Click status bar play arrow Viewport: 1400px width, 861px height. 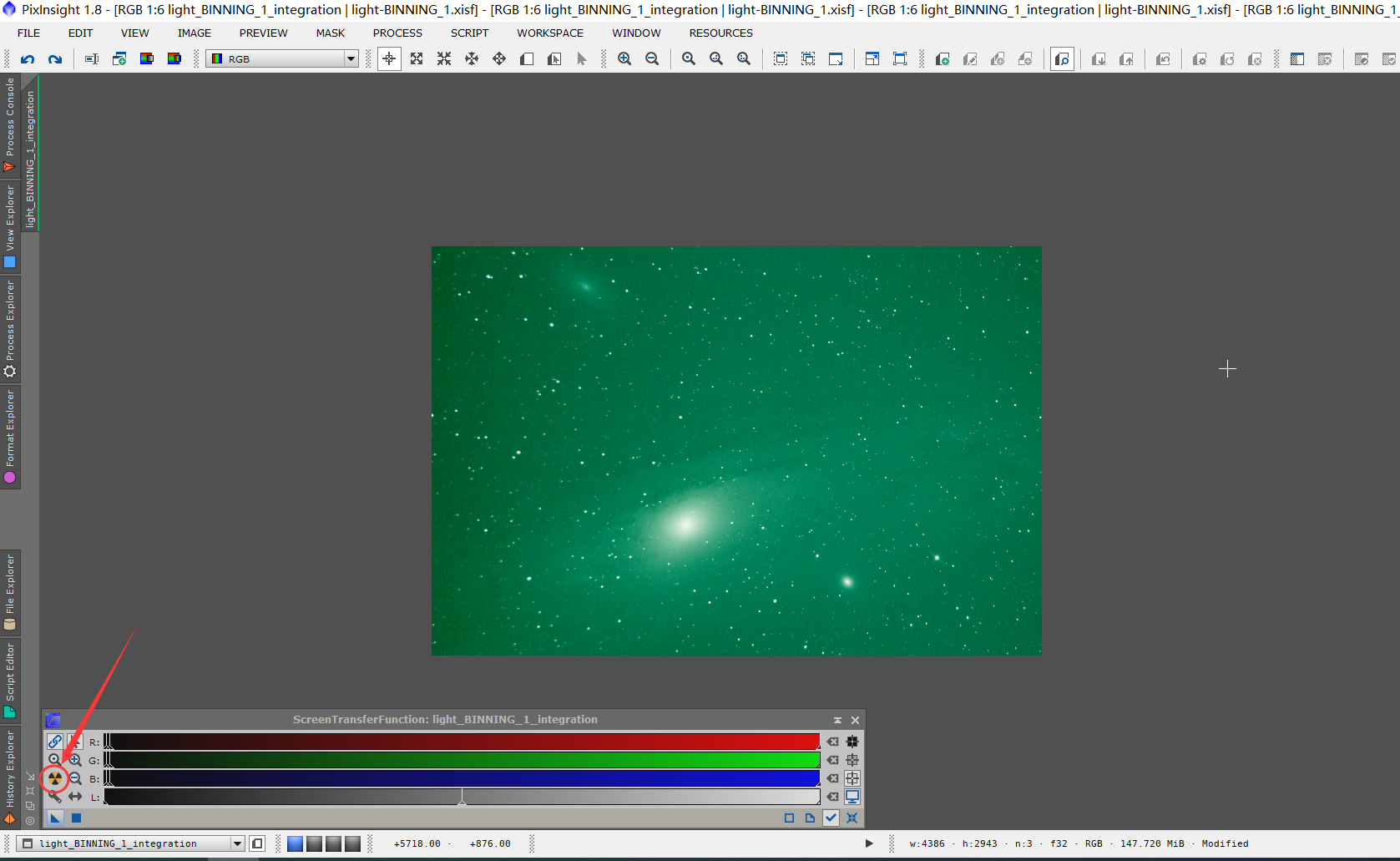[869, 843]
